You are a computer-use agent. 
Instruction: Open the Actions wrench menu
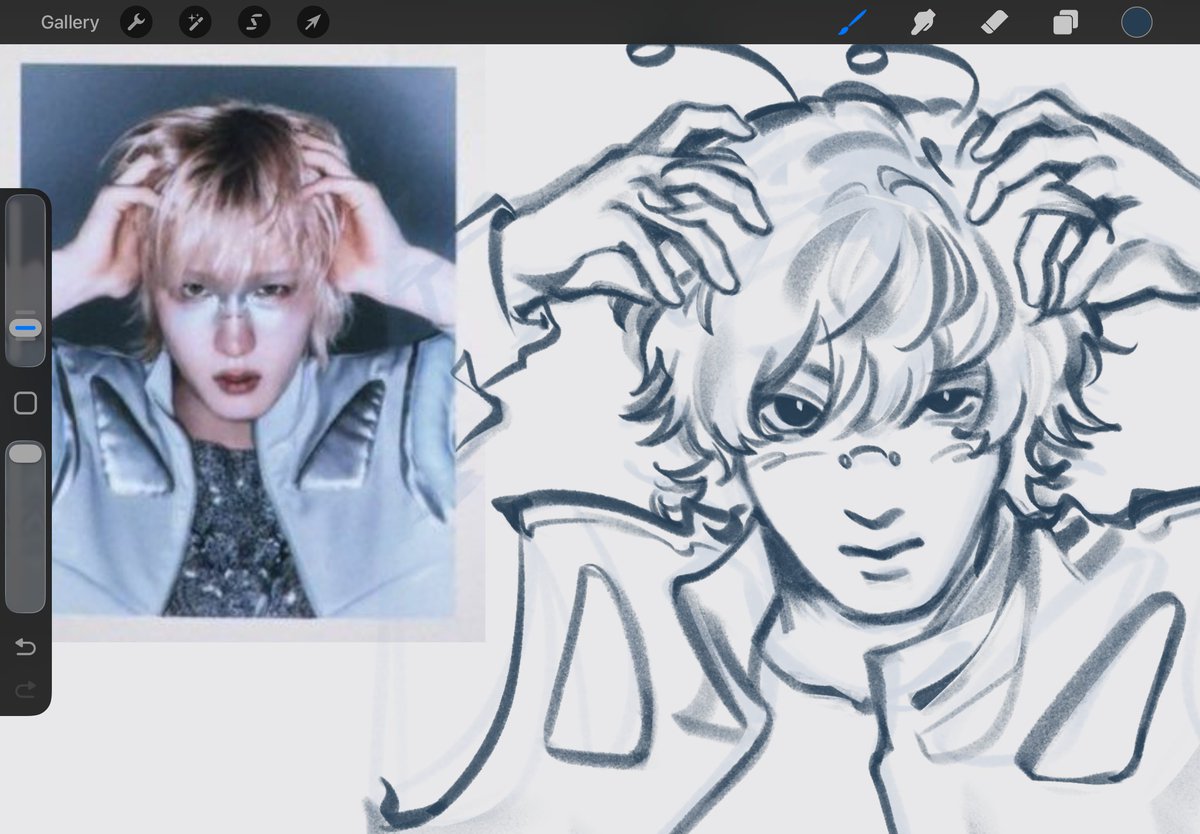tap(136, 22)
